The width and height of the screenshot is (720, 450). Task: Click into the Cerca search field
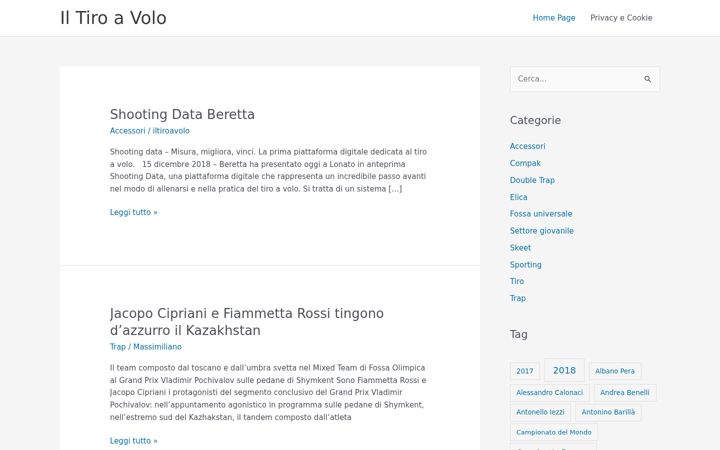pyautogui.click(x=585, y=79)
